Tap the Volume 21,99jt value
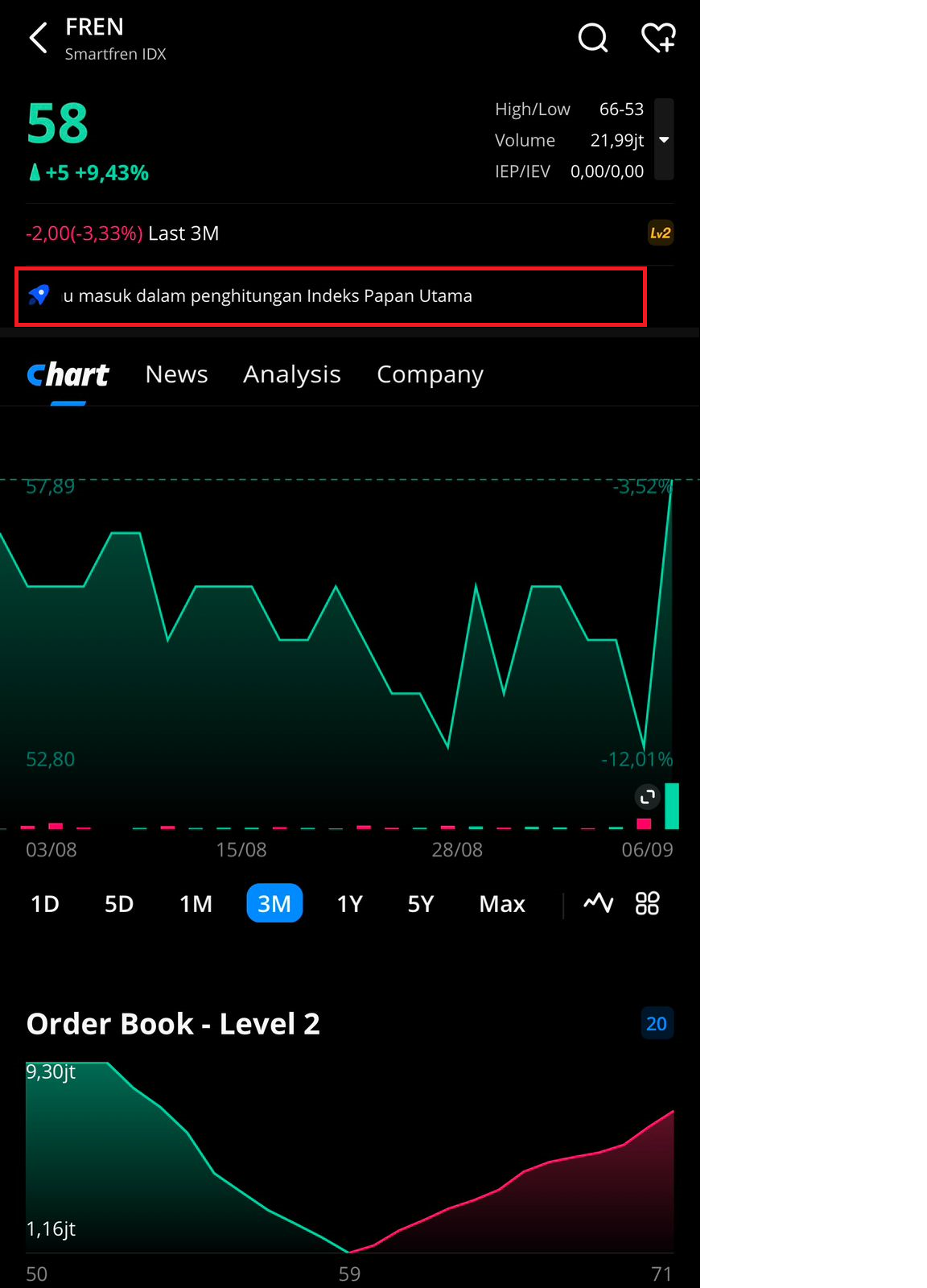Screen dimensions: 927x1288 click(617, 140)
